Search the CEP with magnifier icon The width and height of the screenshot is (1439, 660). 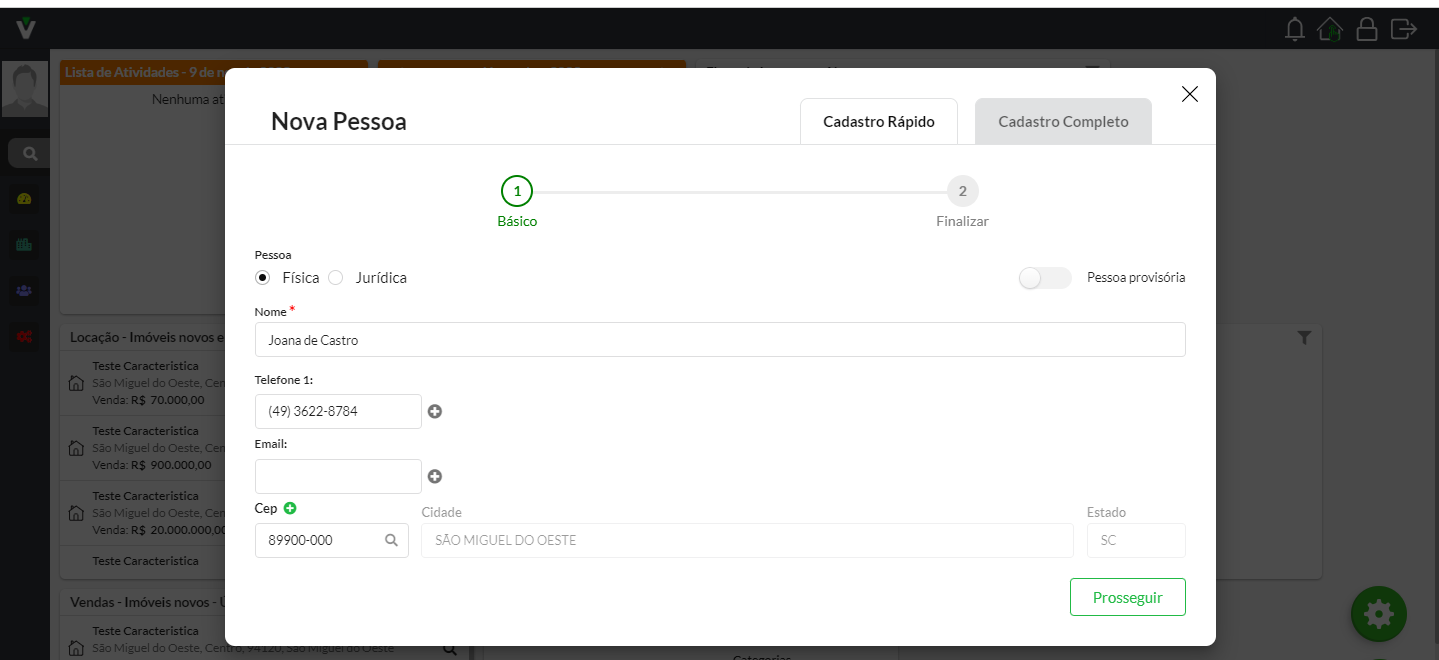[x=392, y=541]
